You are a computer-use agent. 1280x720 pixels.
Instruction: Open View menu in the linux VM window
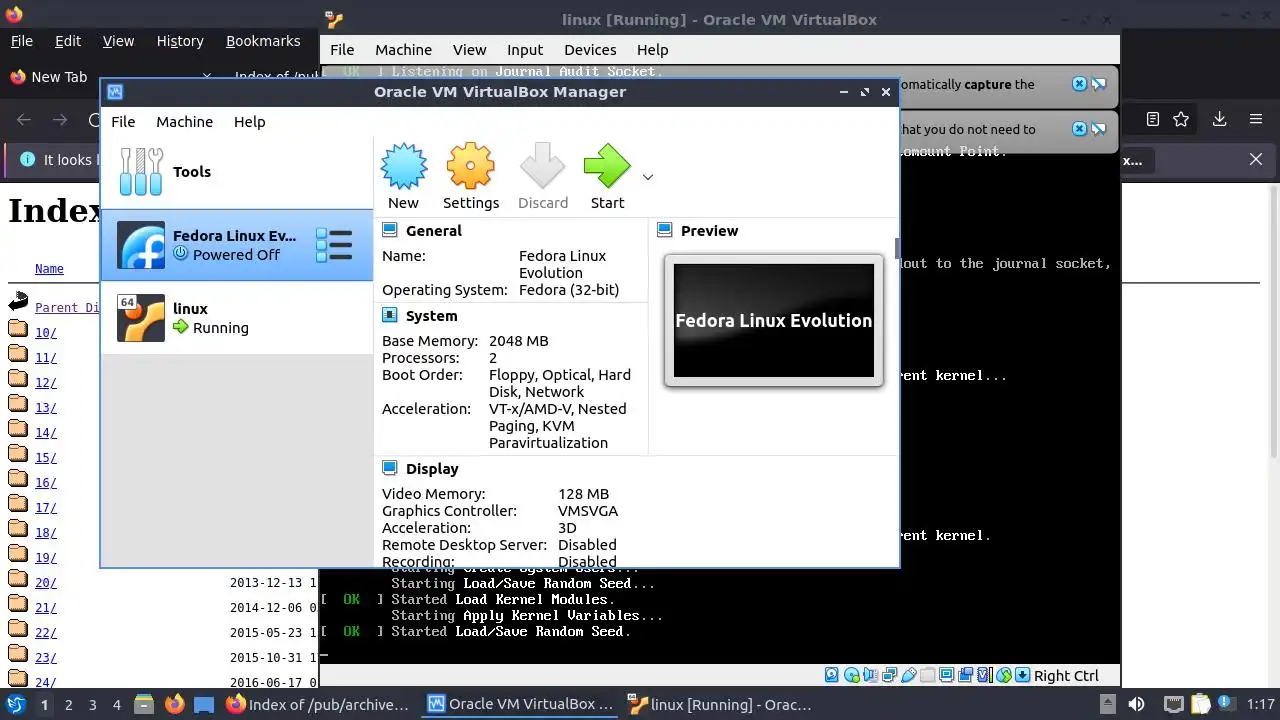[469, 49]
